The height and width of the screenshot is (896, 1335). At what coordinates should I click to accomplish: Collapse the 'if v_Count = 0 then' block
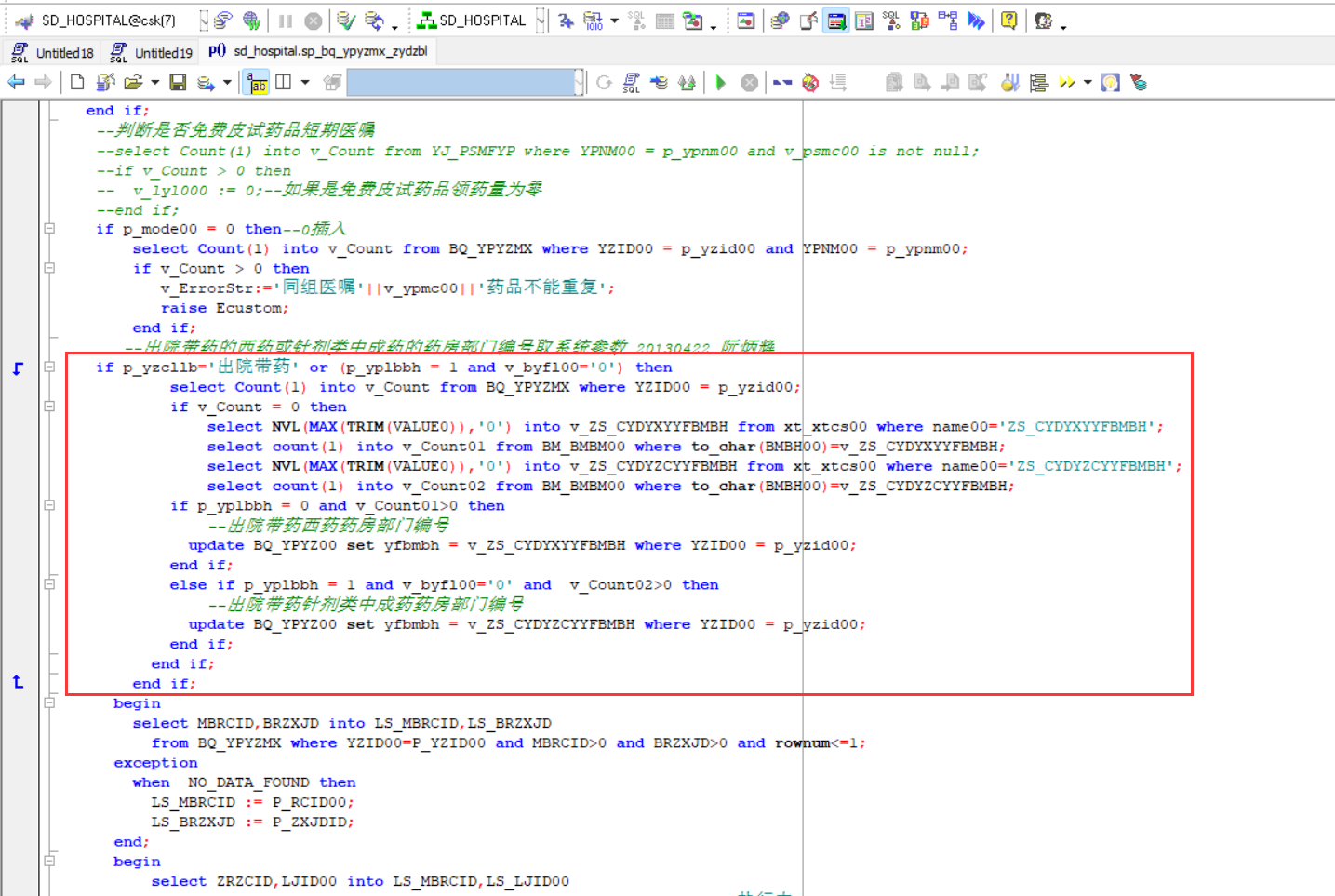click(49, 407)
